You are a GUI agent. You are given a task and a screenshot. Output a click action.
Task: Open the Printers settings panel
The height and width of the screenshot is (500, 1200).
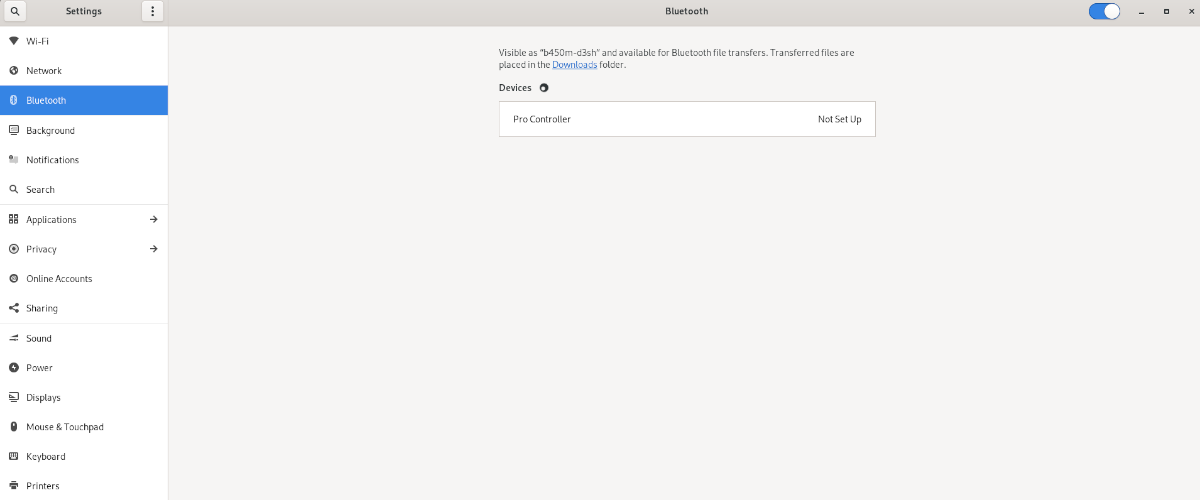point(84,486)
